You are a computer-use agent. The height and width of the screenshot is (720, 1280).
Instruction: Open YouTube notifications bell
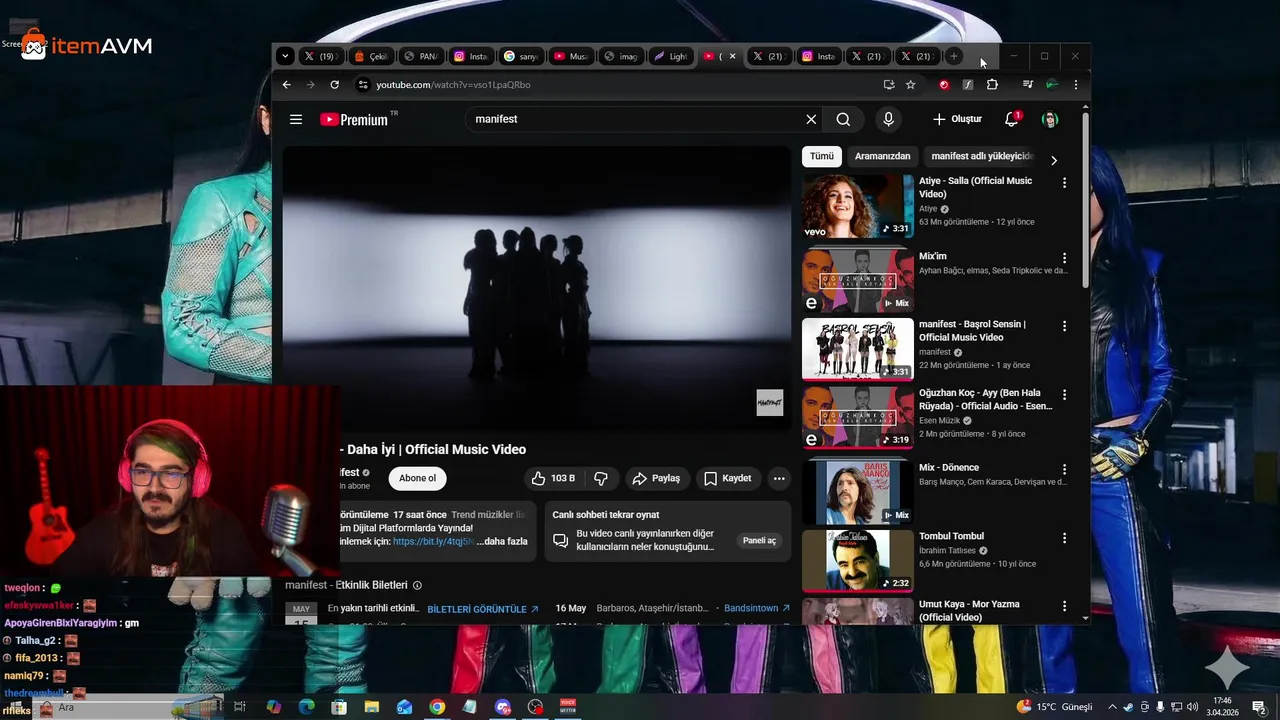point(1012,119)
